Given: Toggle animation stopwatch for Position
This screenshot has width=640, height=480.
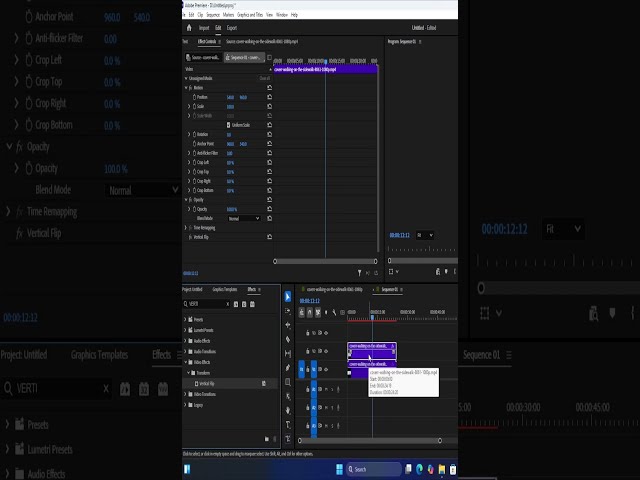Looking at the screenshot, I should point(194,97).
